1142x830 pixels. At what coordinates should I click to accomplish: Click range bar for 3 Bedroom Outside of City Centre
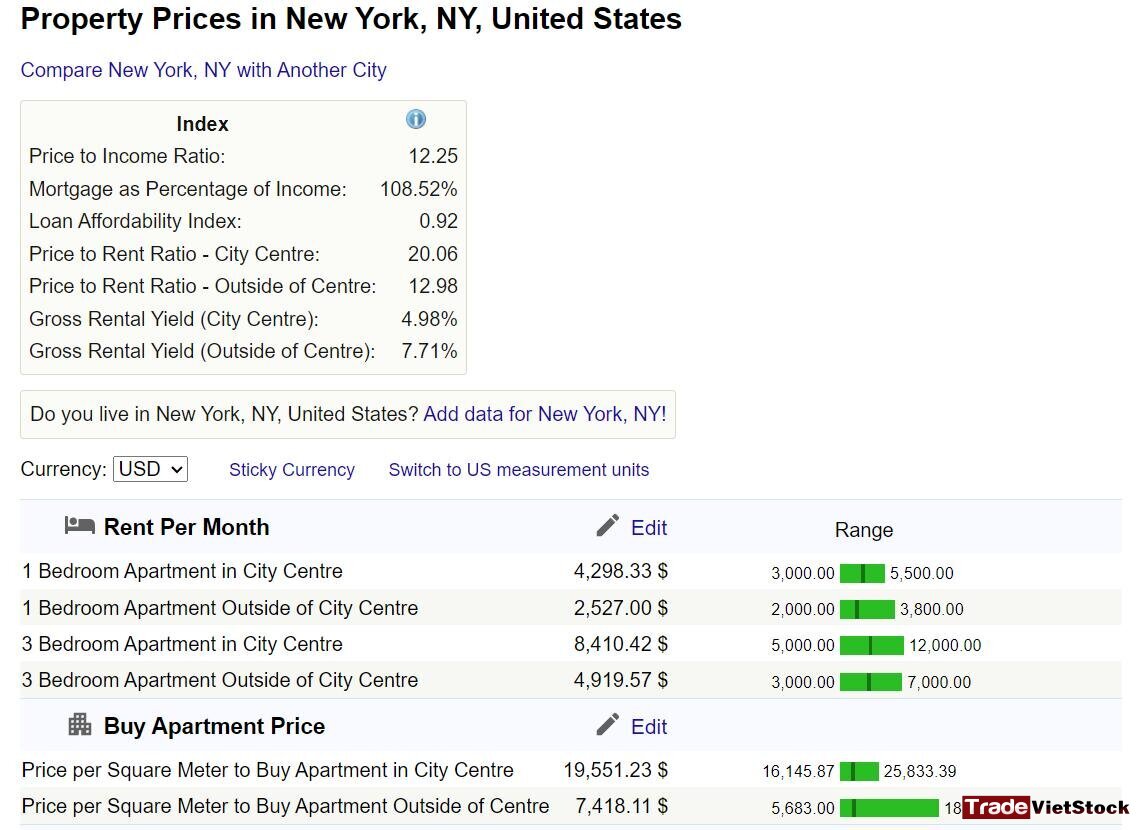871,682
